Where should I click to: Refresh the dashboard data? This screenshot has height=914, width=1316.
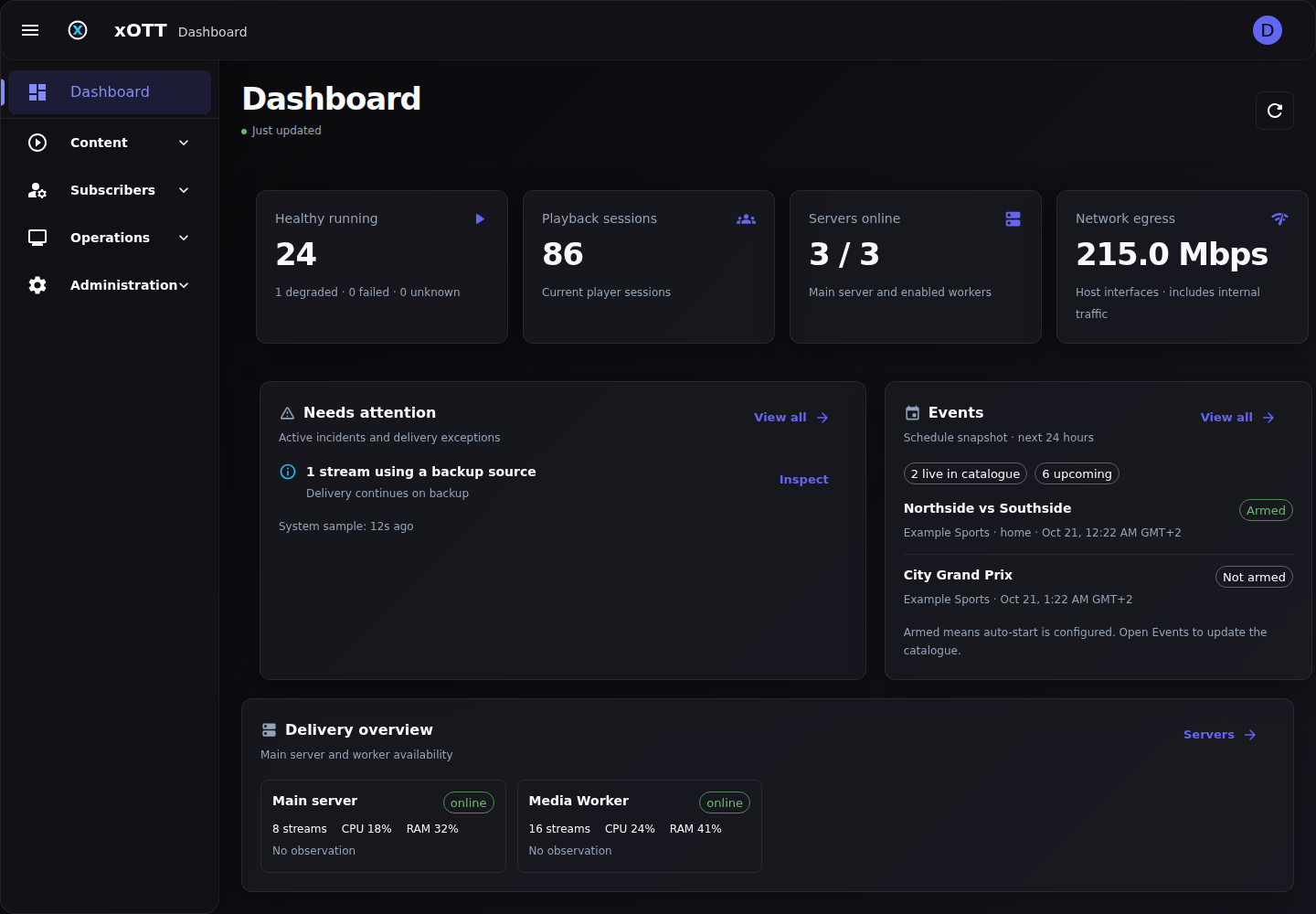click(1275, 111)
